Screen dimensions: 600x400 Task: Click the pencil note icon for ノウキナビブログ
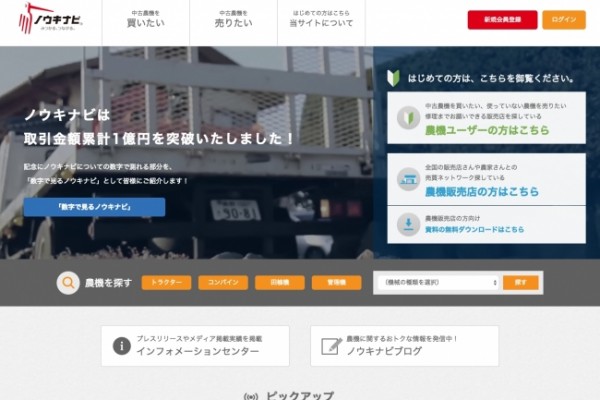coord(331,346)
